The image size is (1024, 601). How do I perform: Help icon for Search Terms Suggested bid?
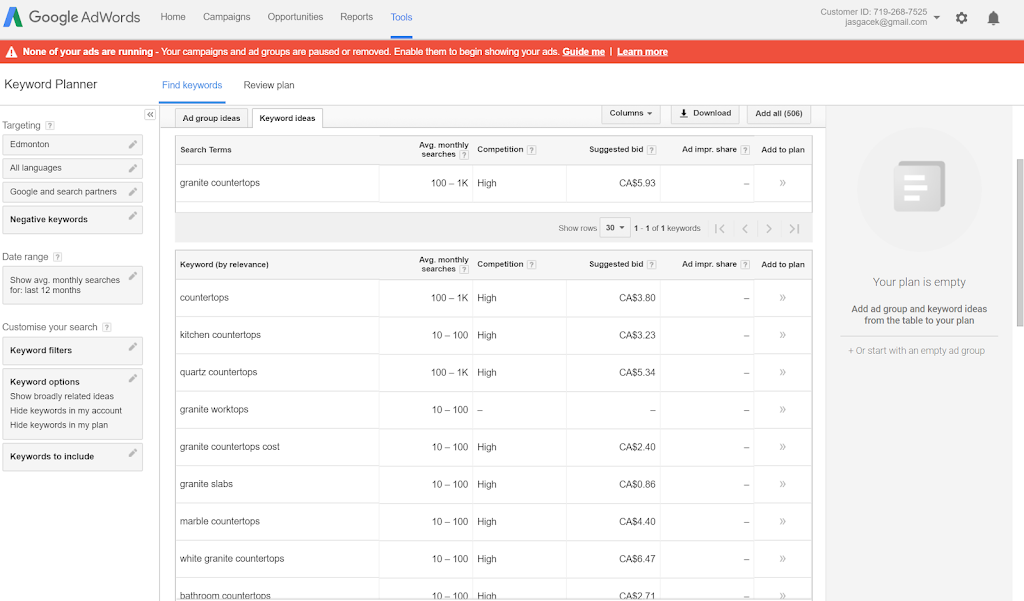coord(652,150)
